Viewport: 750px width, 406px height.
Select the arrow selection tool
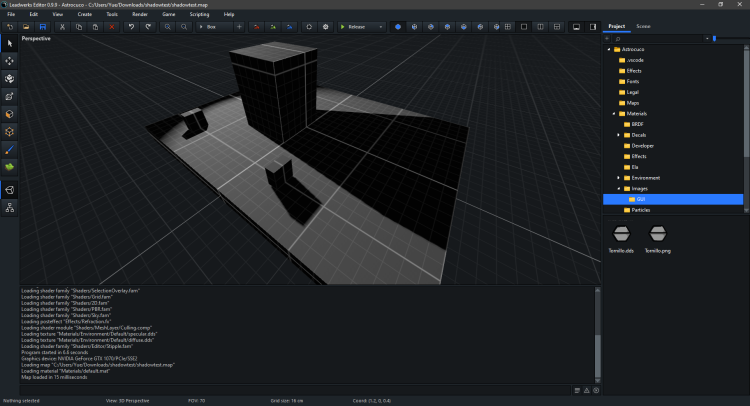tap(10, 44)
